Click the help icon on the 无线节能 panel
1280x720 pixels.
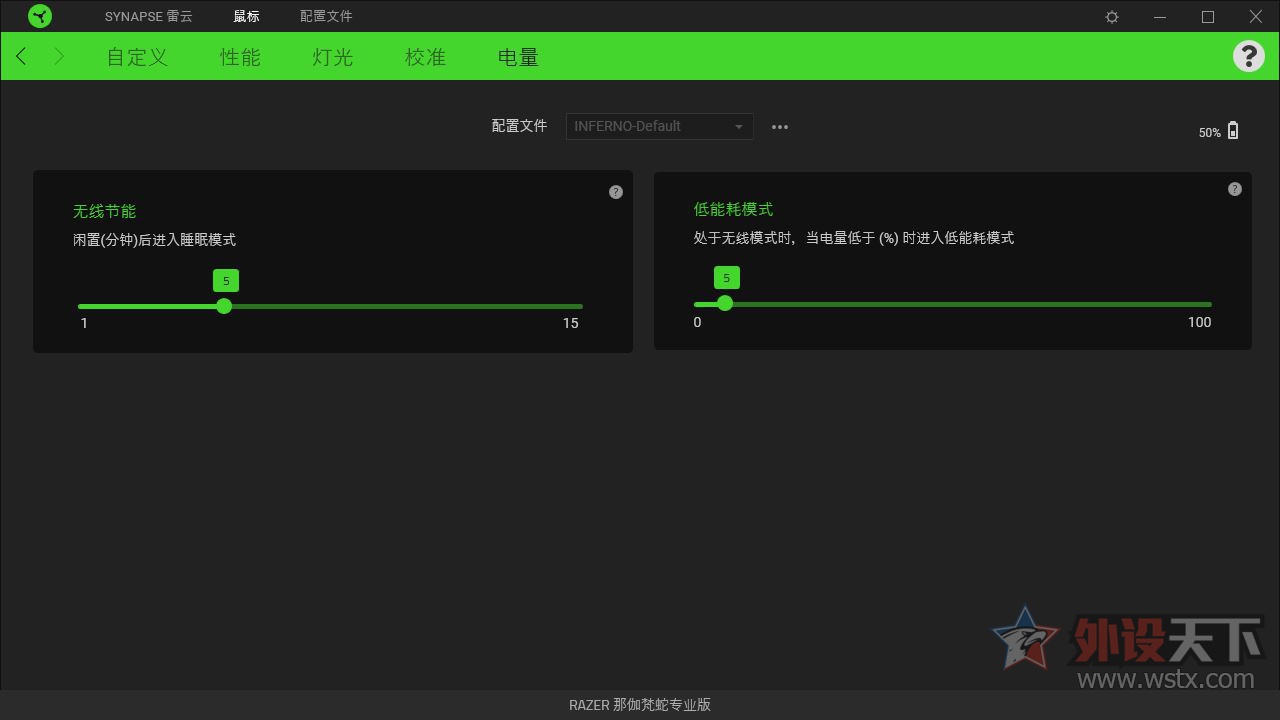coord(616,191)
